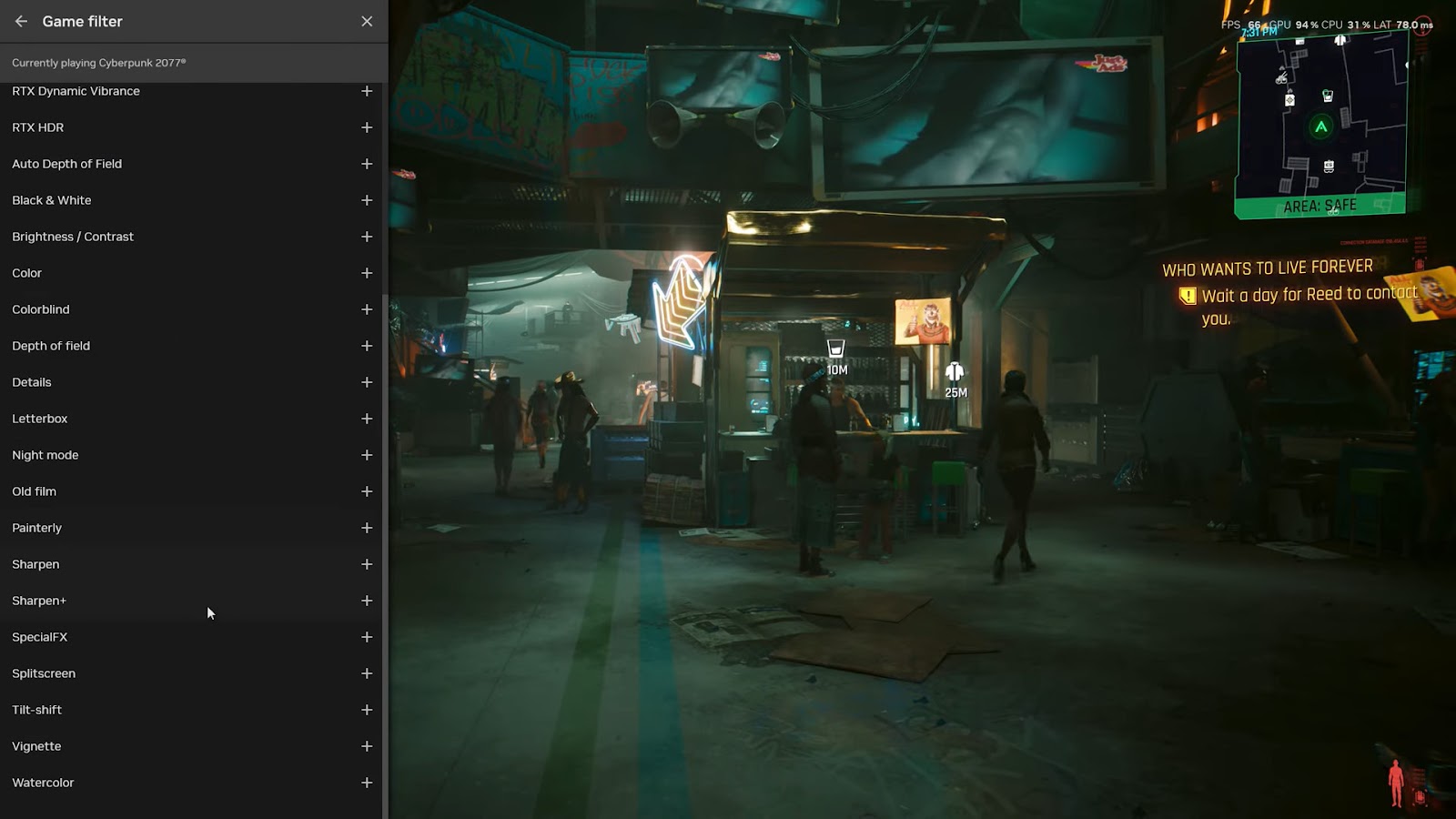This screenshot has width=1456, height=819.
Task: Select the Tilt-shift label
Action: pyautogui.click(x=37, y=710)
